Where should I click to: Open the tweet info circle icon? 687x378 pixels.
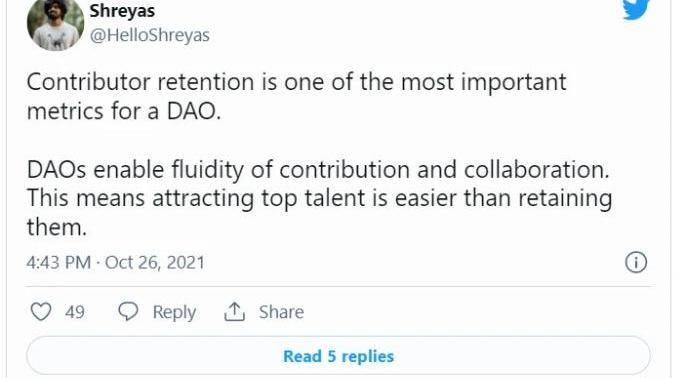[636, 262]
